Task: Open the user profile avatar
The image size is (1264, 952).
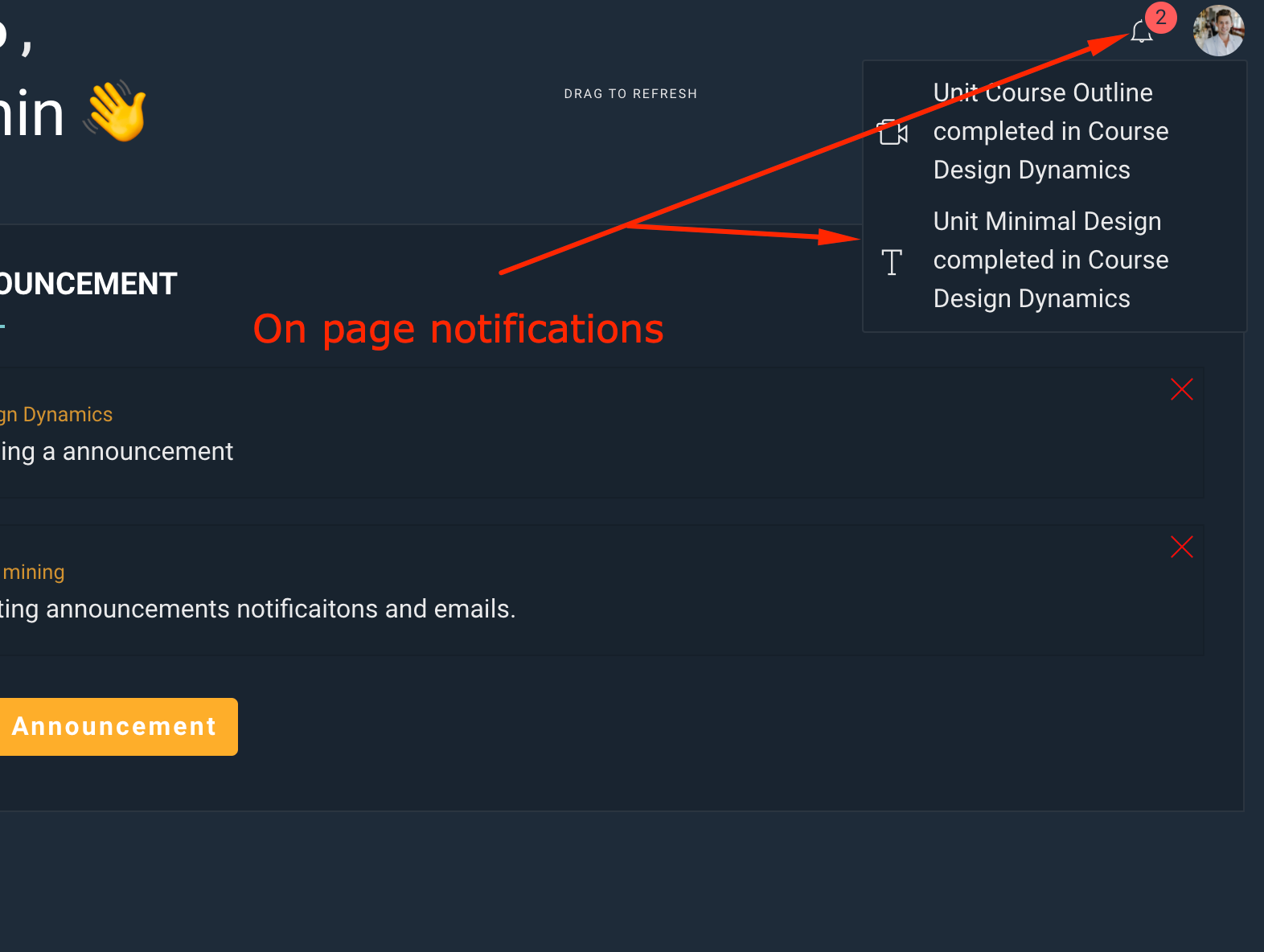Action: coord(1218,31)
